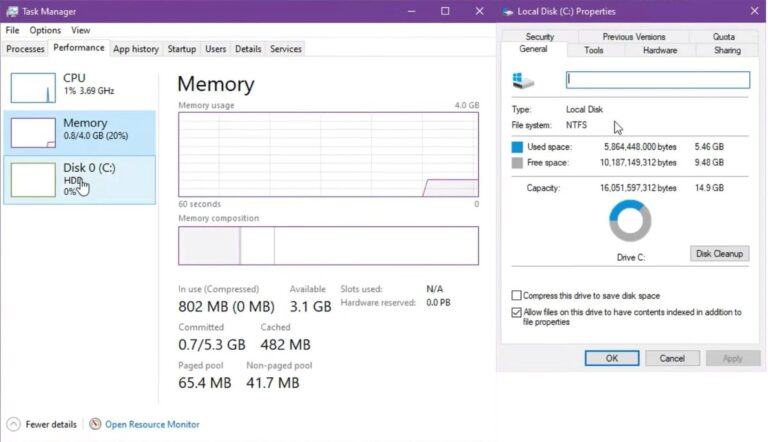Image resolution: width=768 pixels, height=442 pixels.
Task: Uncheck Allow files to have contents indexed
Action: pos(517,313)
